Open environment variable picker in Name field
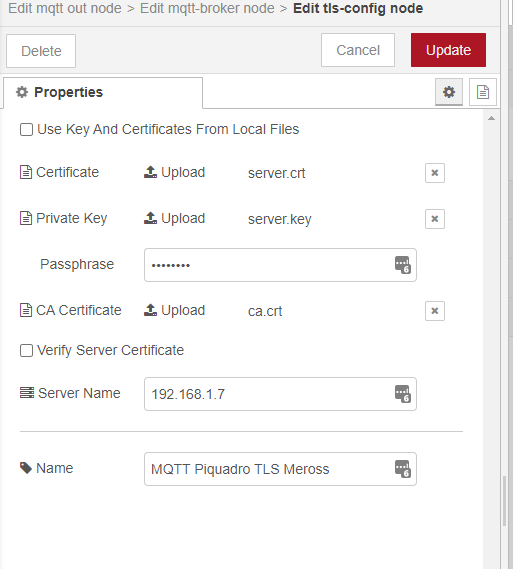The image size is (513, 569). click(x=403, y=469)
